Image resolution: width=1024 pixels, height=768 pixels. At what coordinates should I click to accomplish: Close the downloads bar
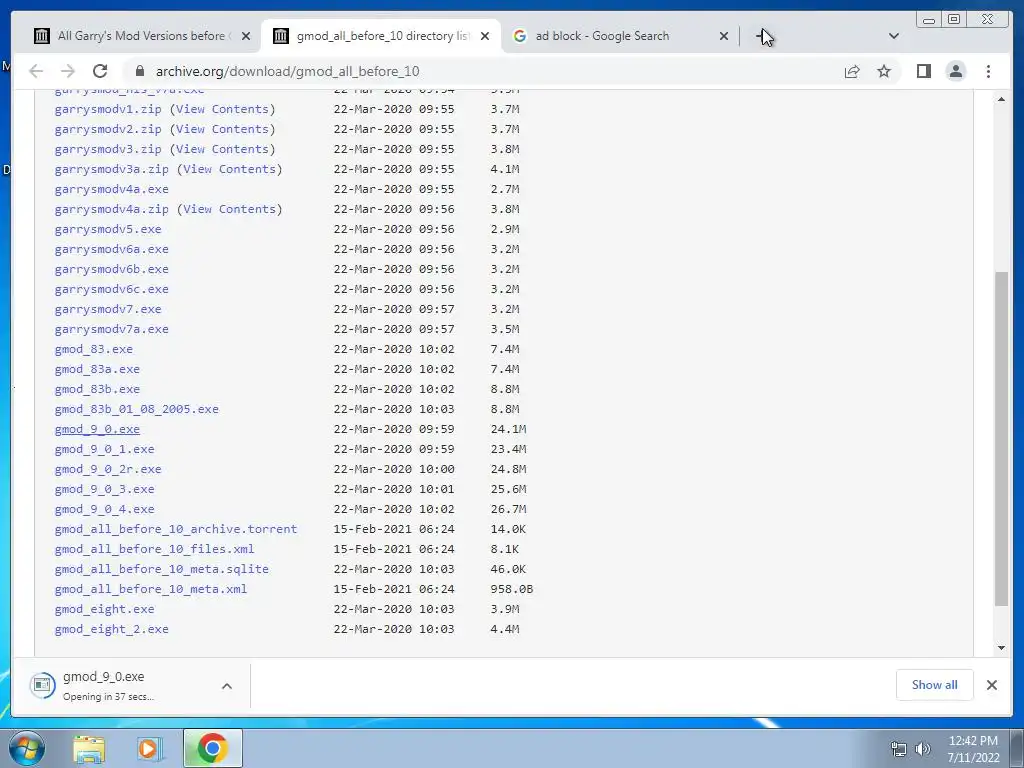point(991,684)
